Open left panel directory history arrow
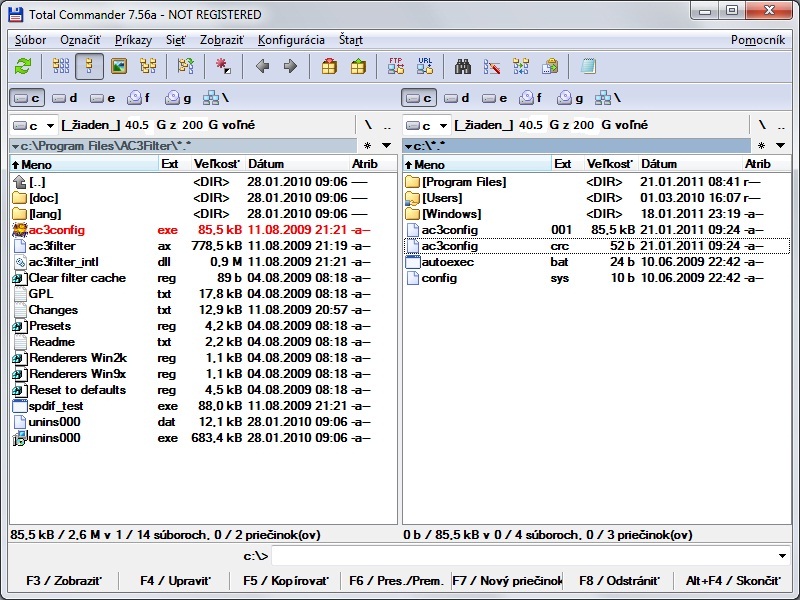Image resolution: width=800 pixels, height=600 pixels. [x=387, y=146]
